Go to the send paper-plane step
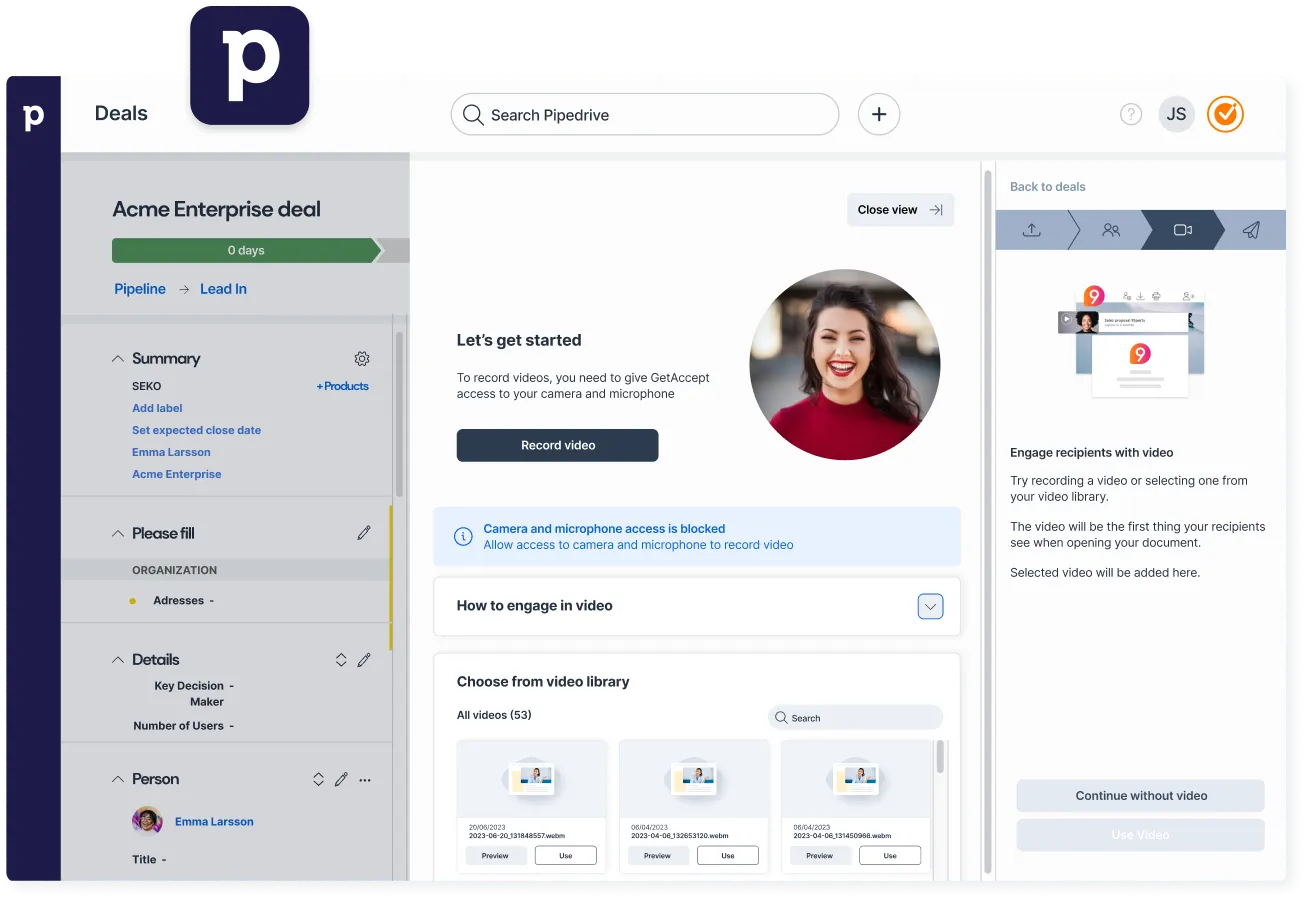This screenshot has height=899, width=1306. (x=1251, y=229)
